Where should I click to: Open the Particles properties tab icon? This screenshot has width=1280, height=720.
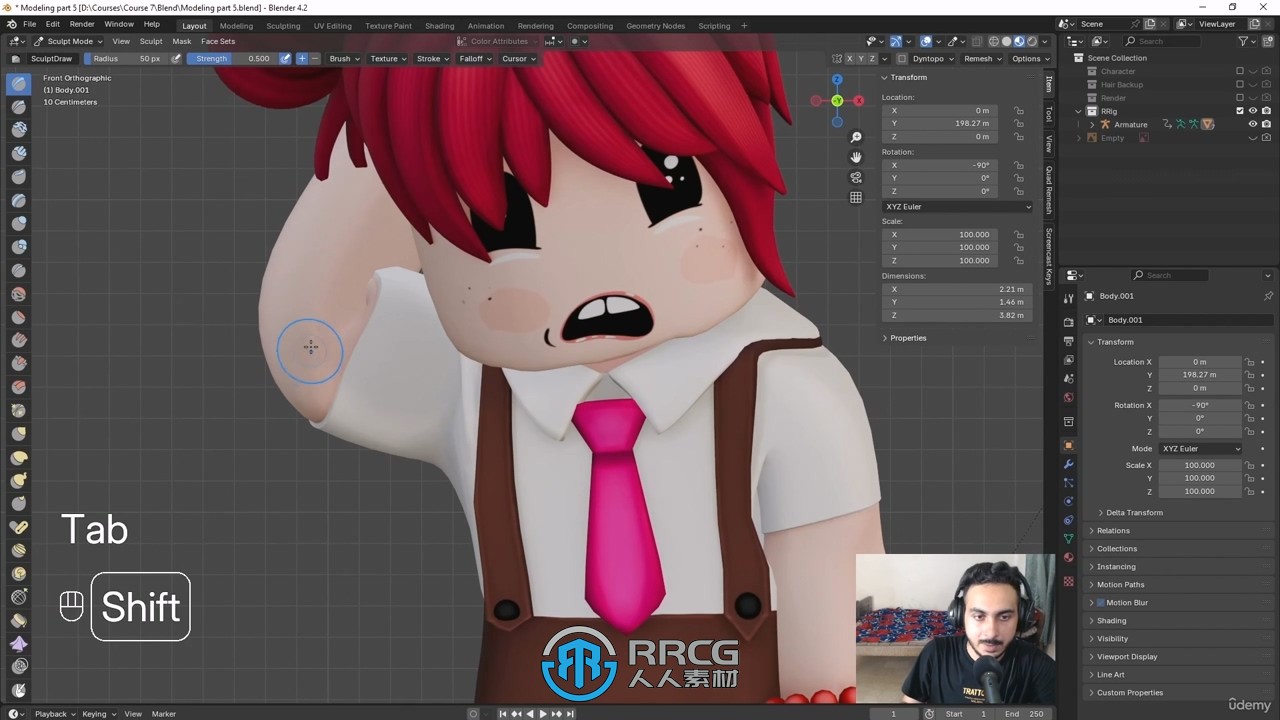click(x=1068, y=483)
